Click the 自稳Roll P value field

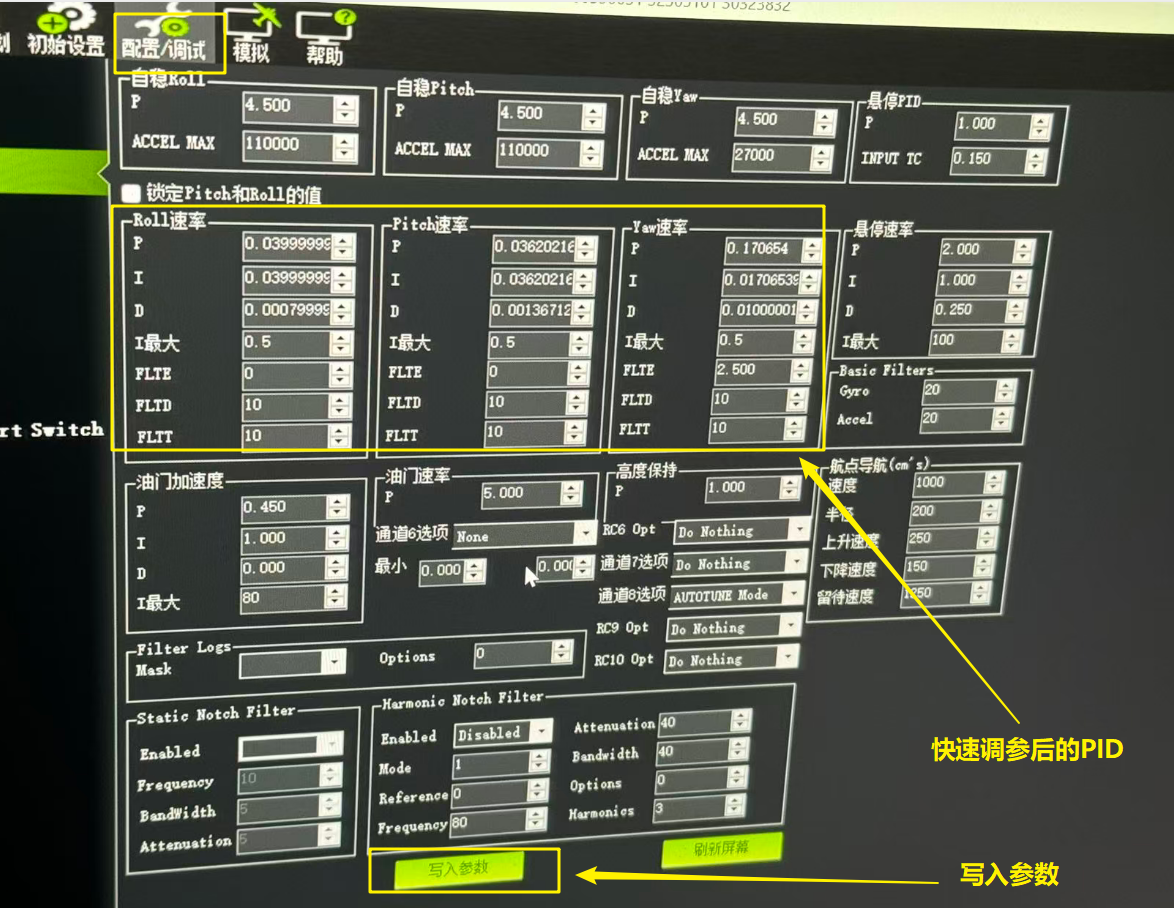coord(287,106)
